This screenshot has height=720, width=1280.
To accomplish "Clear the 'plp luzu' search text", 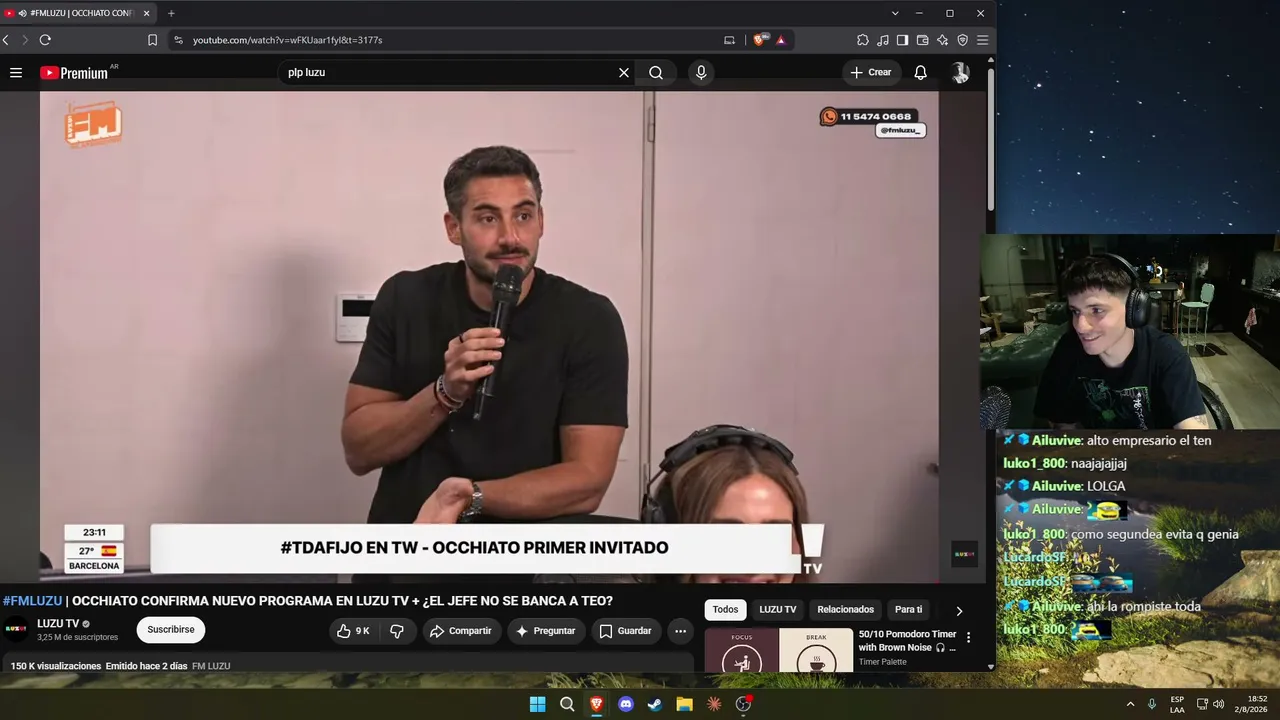I will (624, 72).
